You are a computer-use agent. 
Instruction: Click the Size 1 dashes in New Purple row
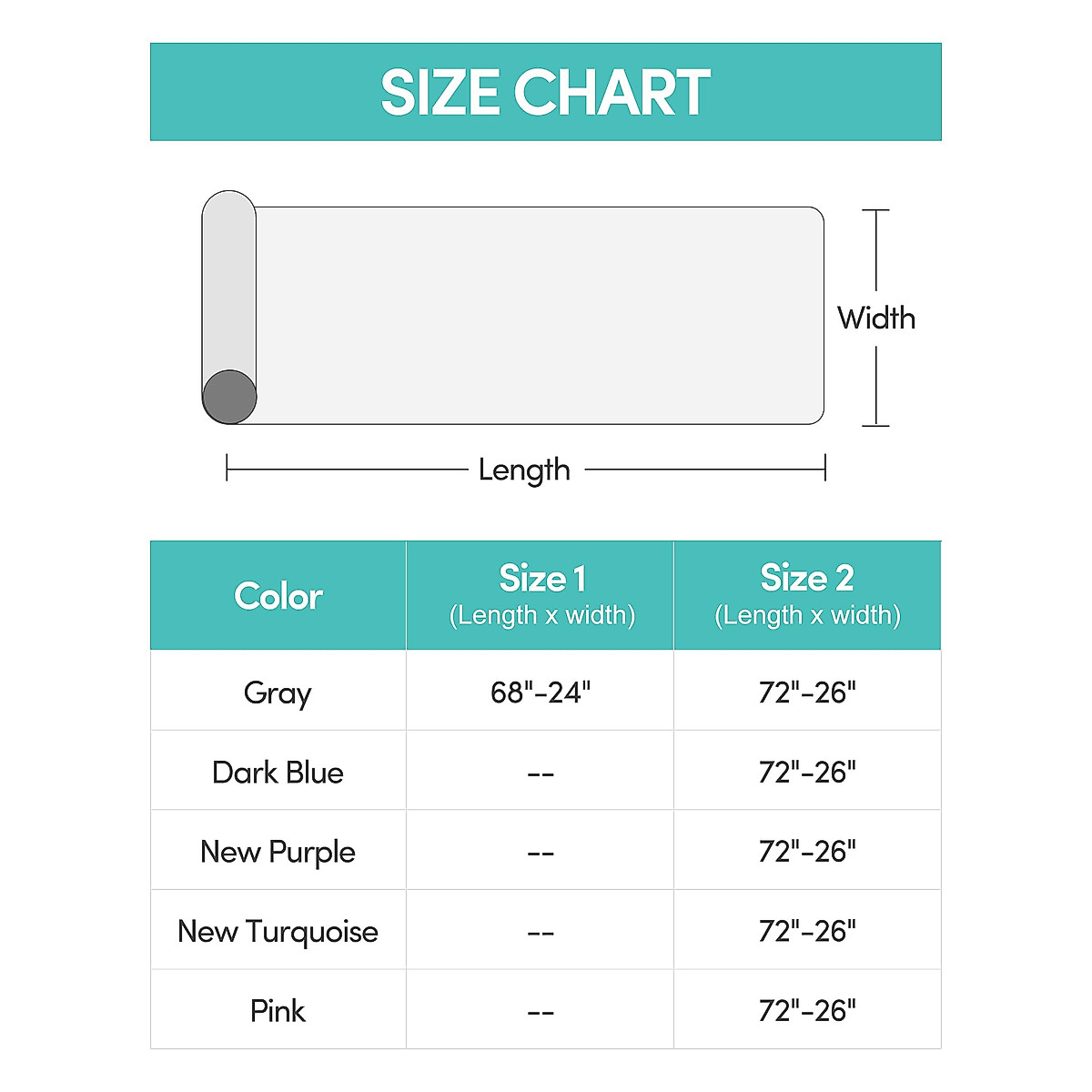[541, 854]
